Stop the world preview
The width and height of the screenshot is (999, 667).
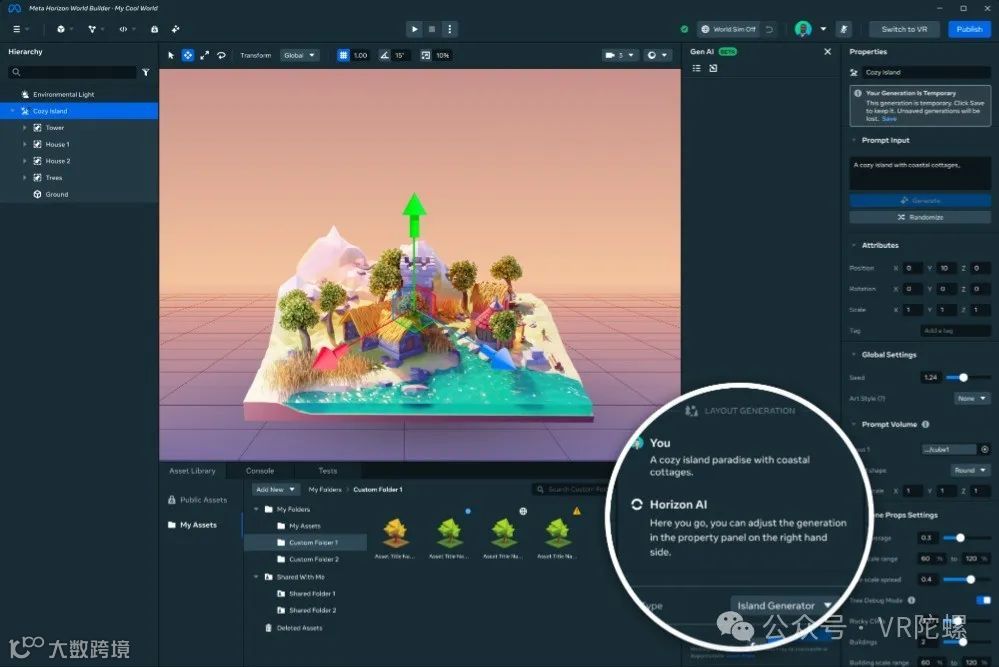(x=432, y=29)
